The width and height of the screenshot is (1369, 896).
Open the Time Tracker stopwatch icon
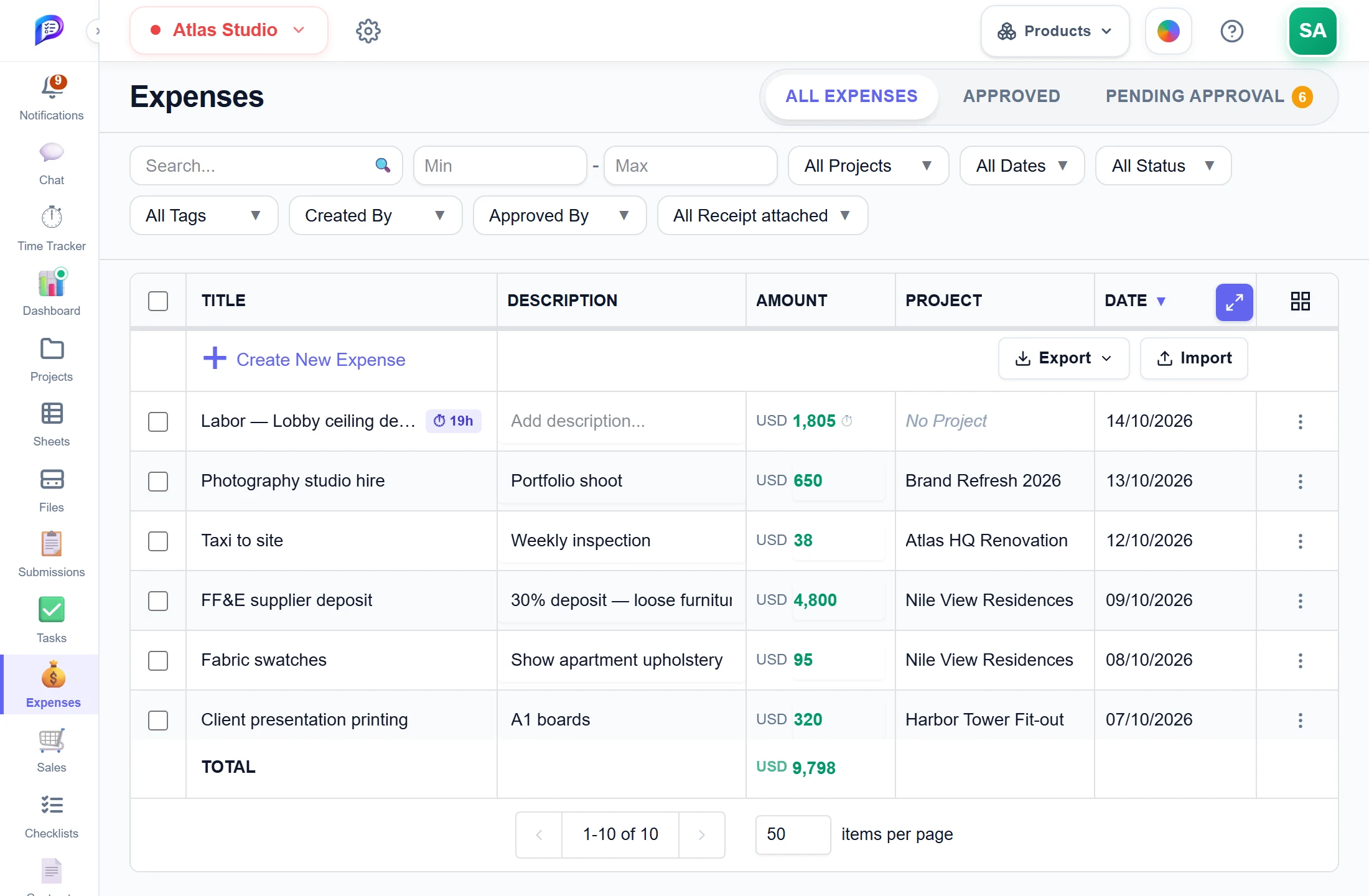coord(52,217)
